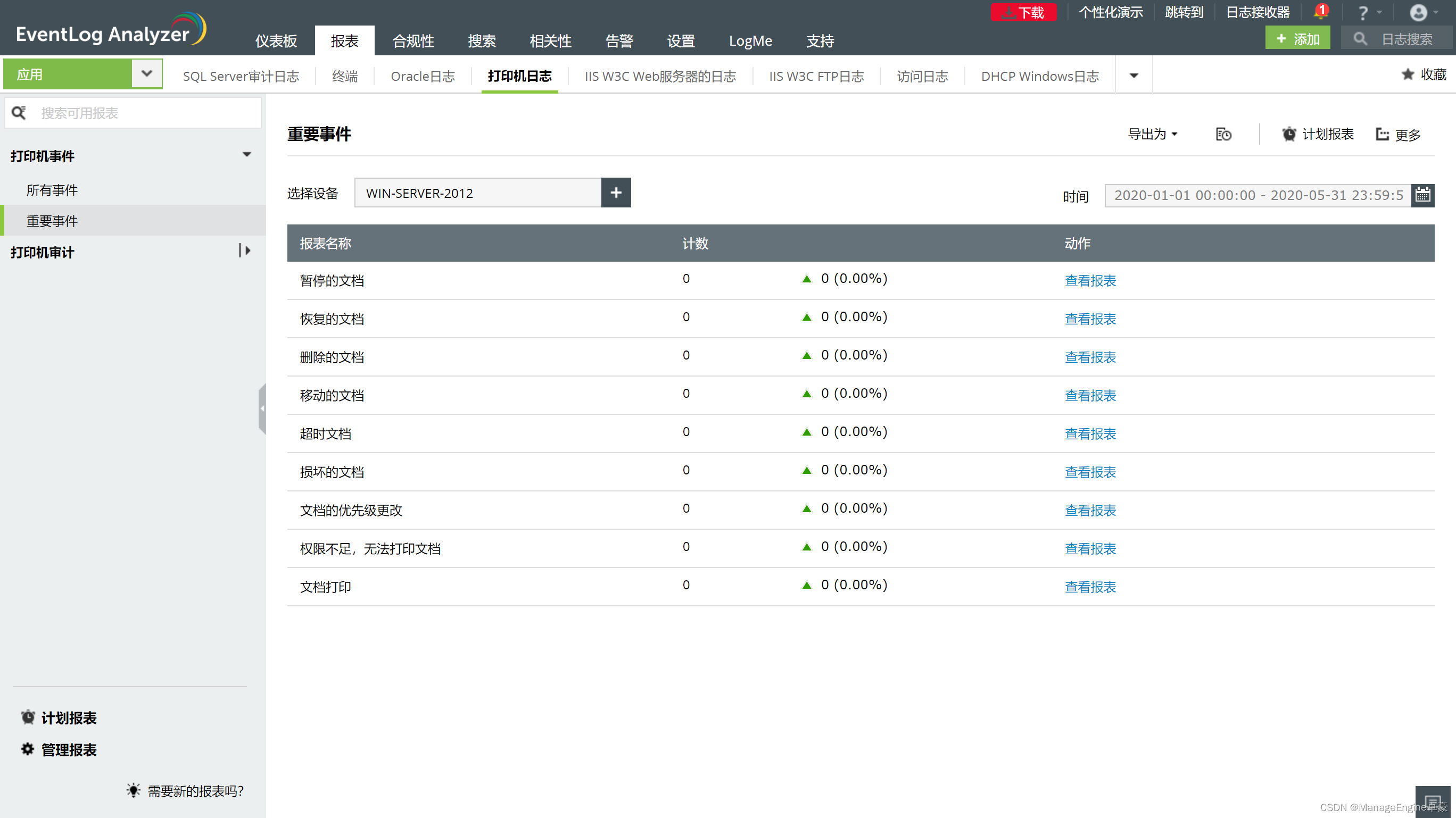Click the 搜索可用报表 search field
Viewport: 1456px width, 818px height.
point(133,113)
